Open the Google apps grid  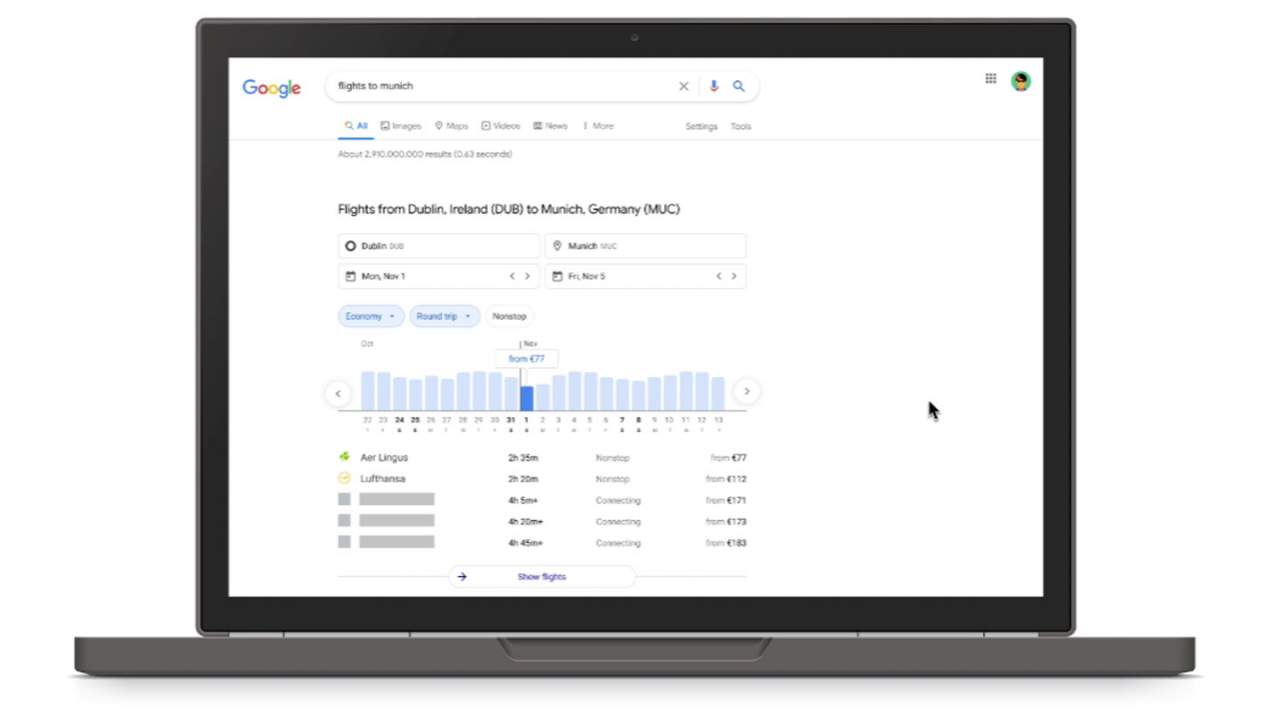click(991, 78)
